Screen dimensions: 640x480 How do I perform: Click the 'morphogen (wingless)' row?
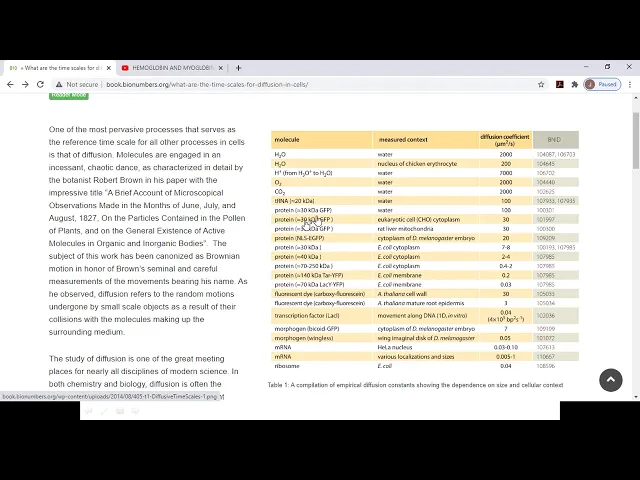(424, 338)
